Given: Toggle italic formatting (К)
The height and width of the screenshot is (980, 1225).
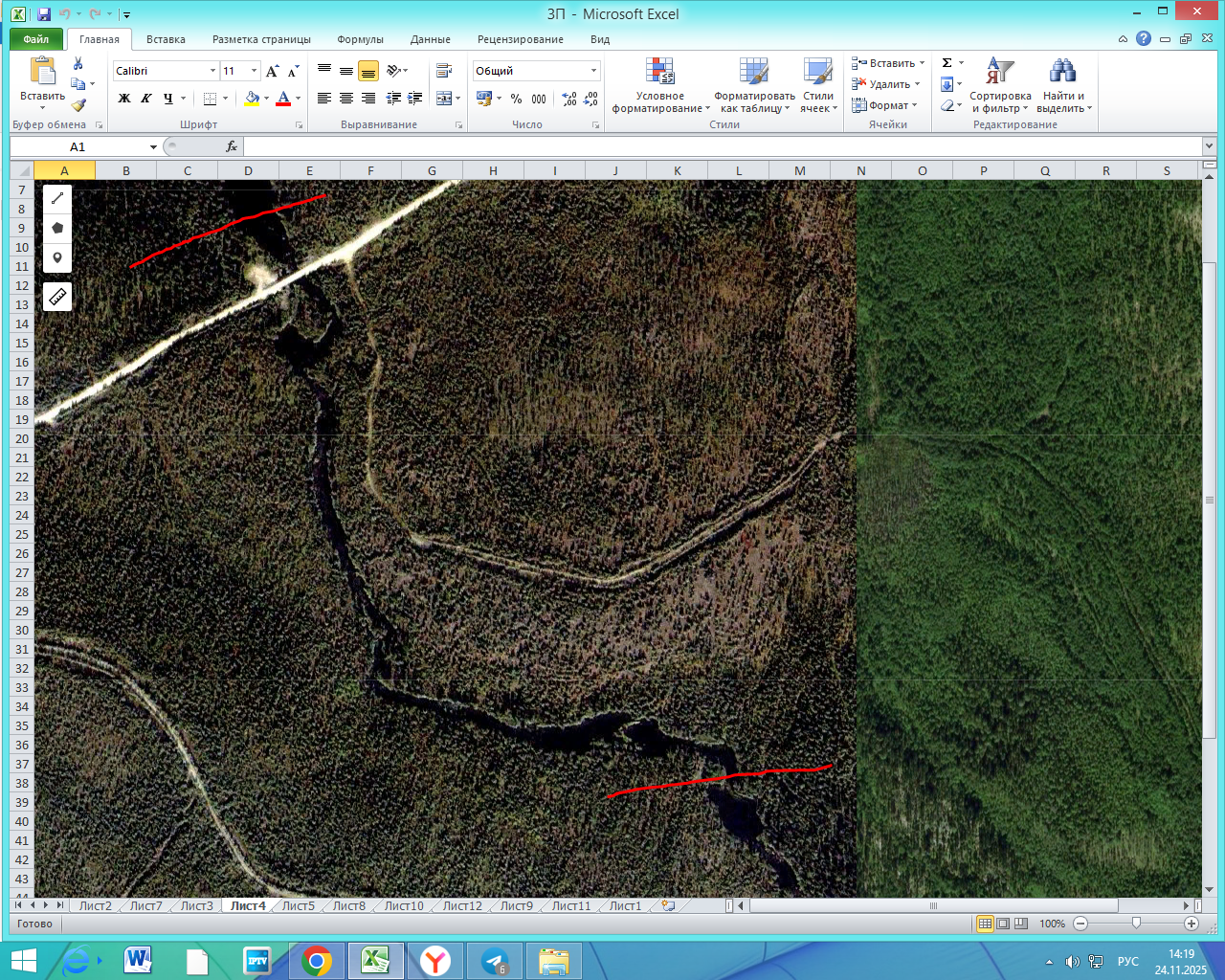Looking at the screenshot, I should tap(146, 99).
